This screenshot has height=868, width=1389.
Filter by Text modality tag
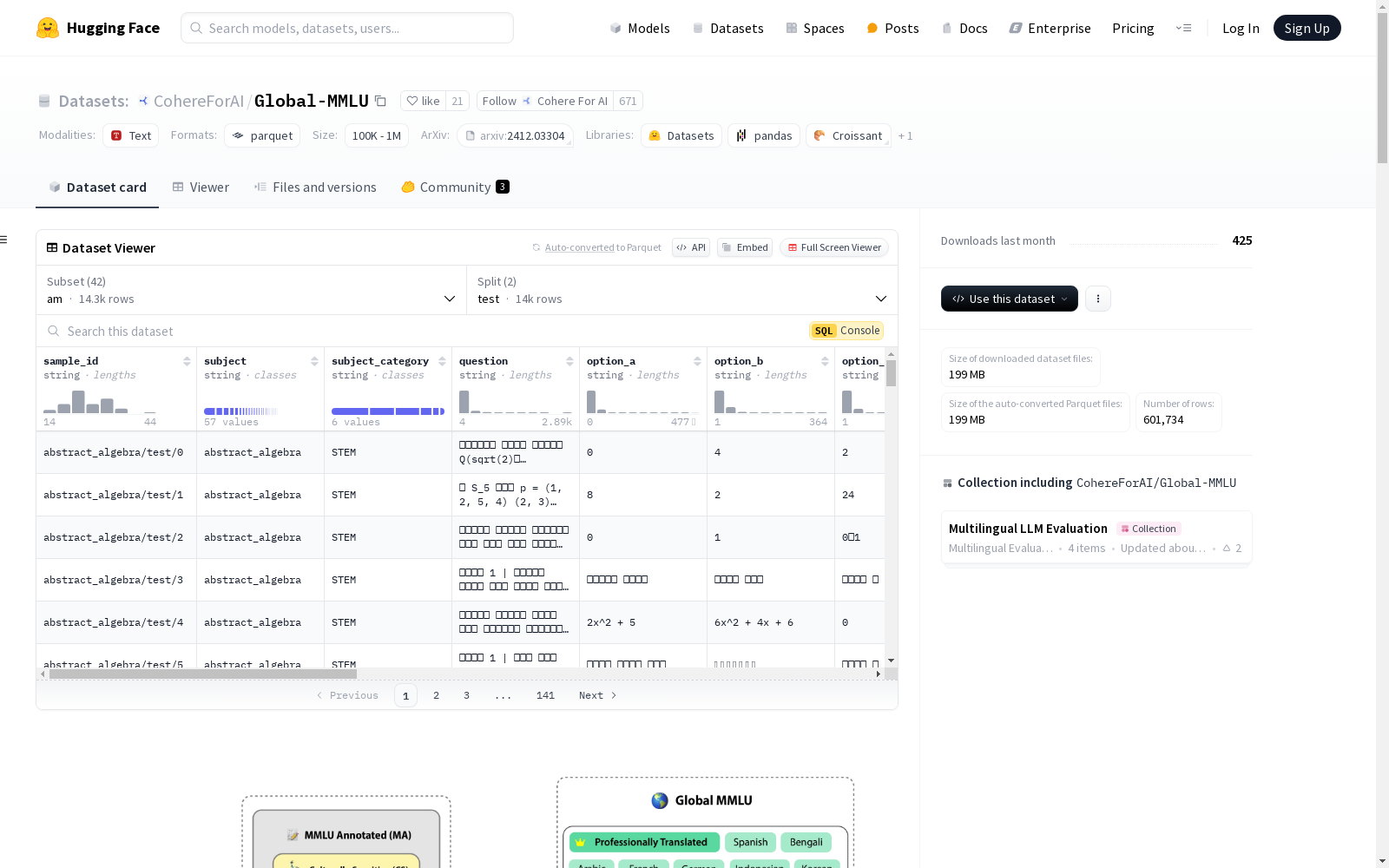click(131, 135)
